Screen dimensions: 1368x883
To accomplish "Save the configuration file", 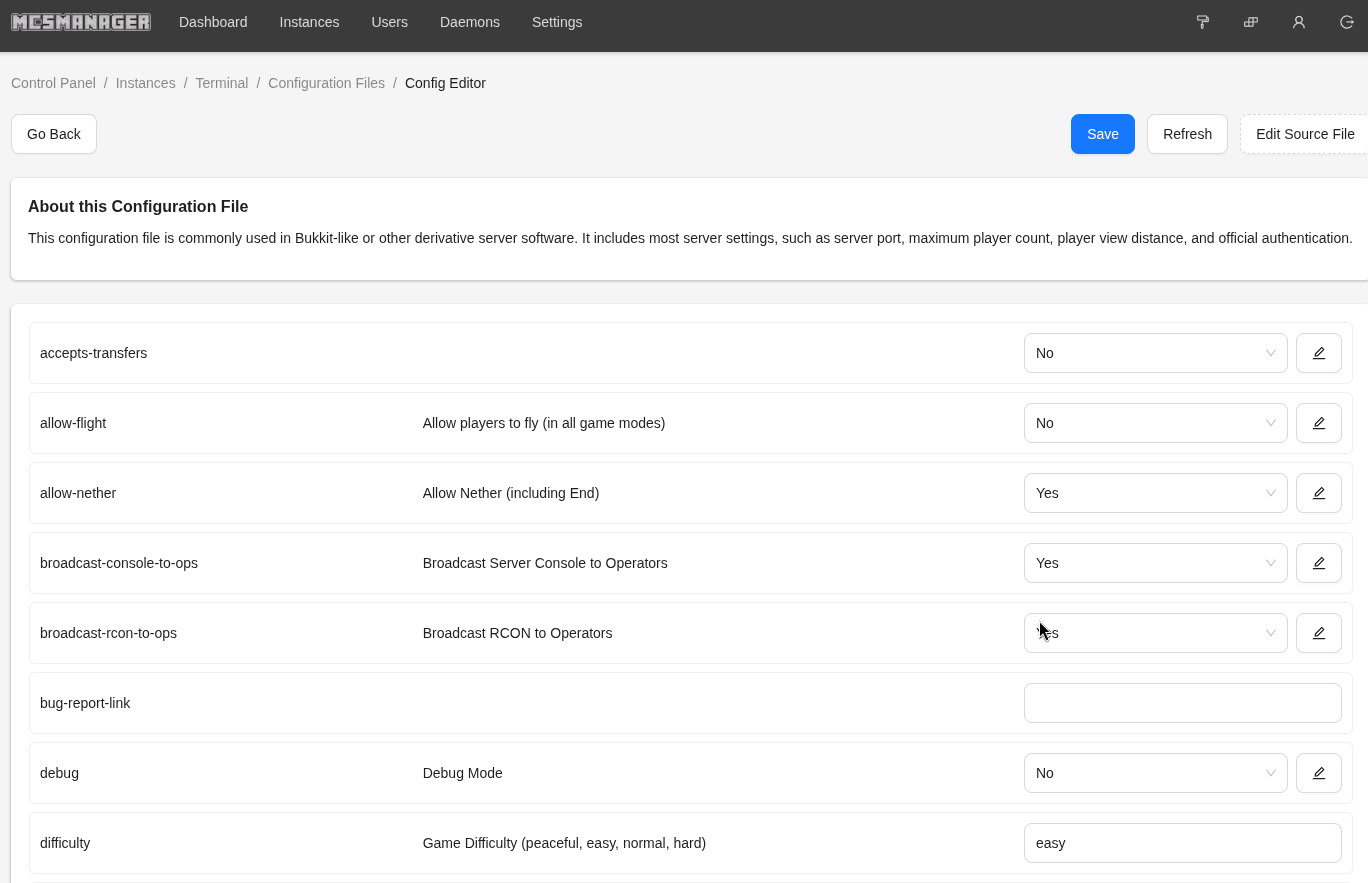I will point(1103,134).
